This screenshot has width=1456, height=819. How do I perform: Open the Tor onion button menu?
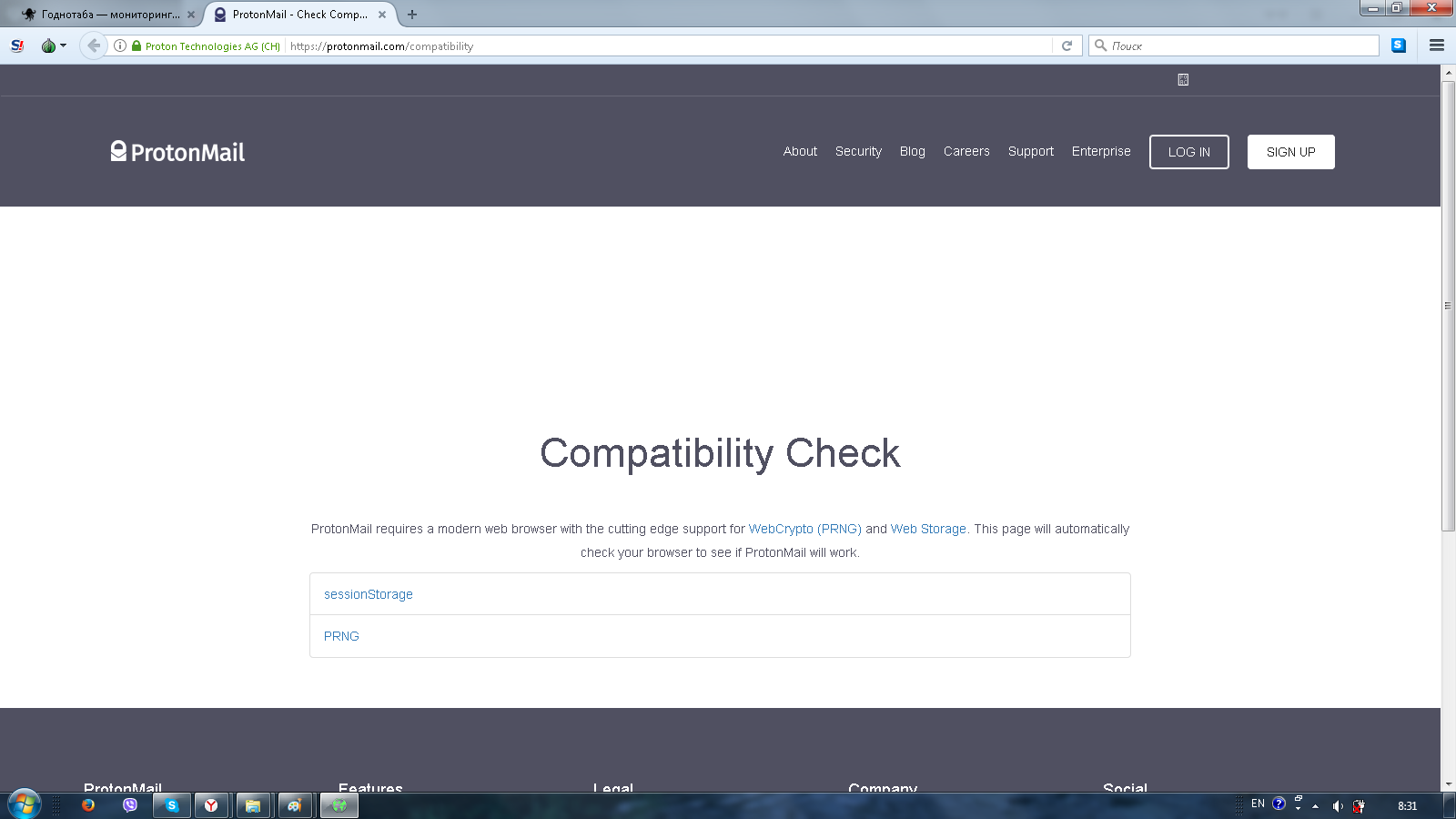click(54, 45)
